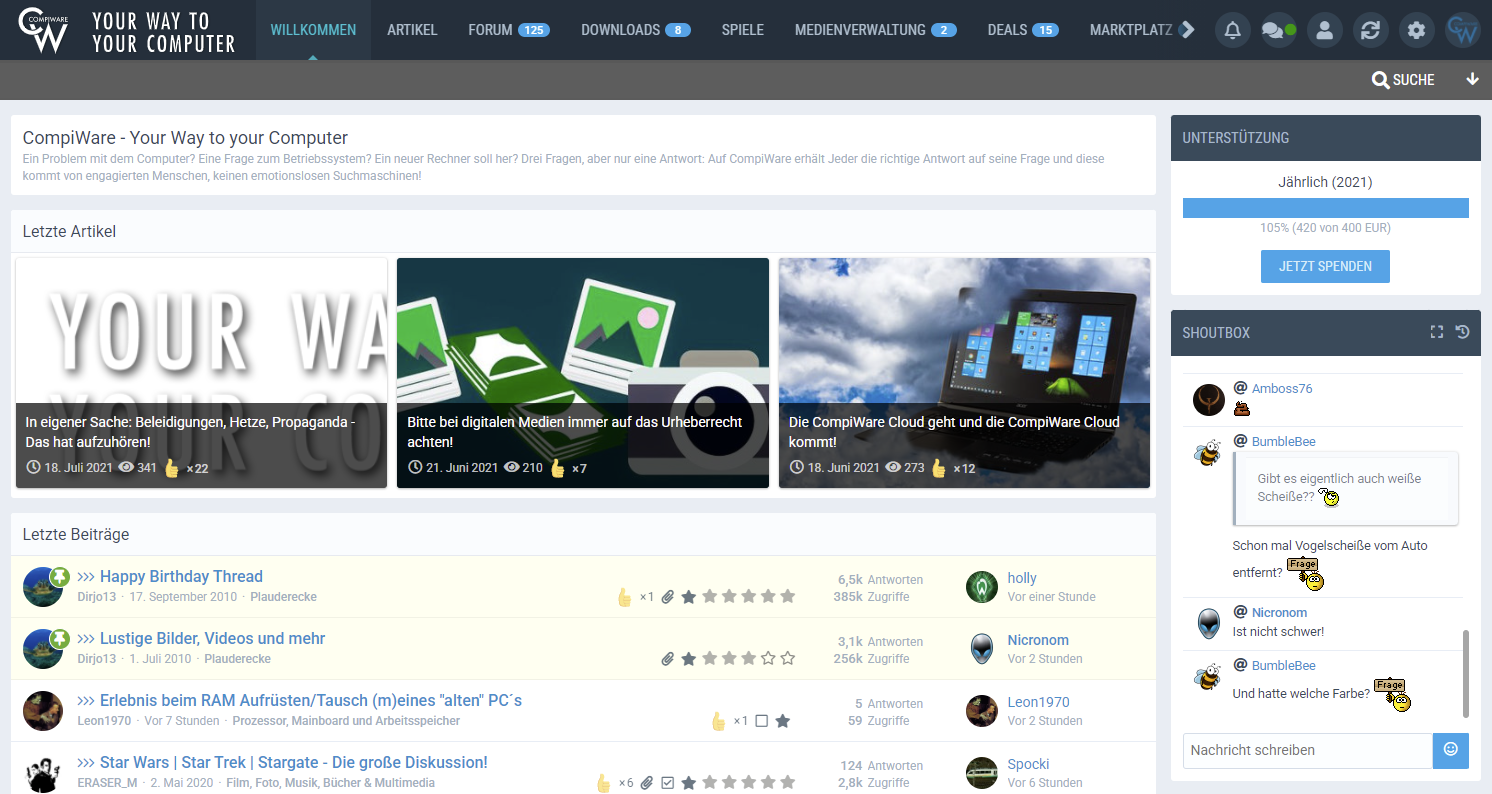Open Lustige Bilder, Videos und mehr thread
The height and width of the screenshot is (794, 1492).
[x=212, y=639]
